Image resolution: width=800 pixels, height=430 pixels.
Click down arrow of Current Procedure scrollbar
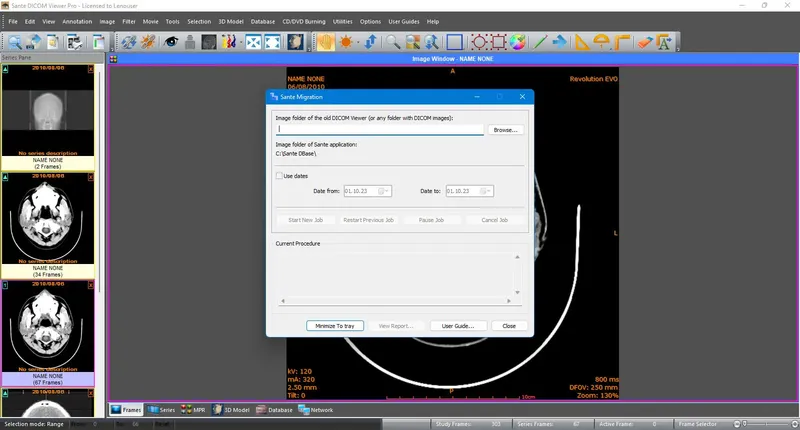click(x=517, y=293)
